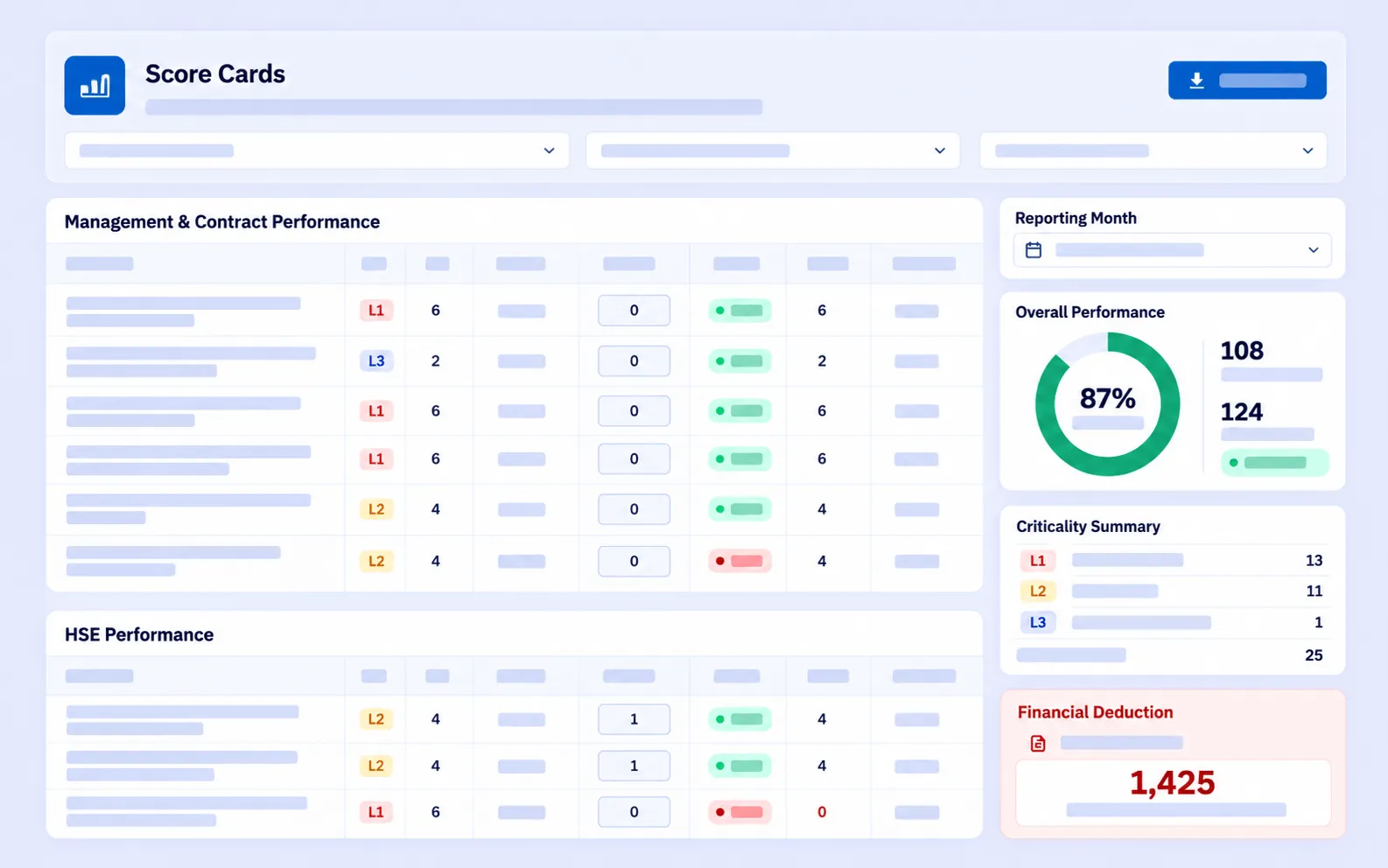Click the HSE Performance heading
The height and width of the screenshot is (868, 1388).
[139, 635]
